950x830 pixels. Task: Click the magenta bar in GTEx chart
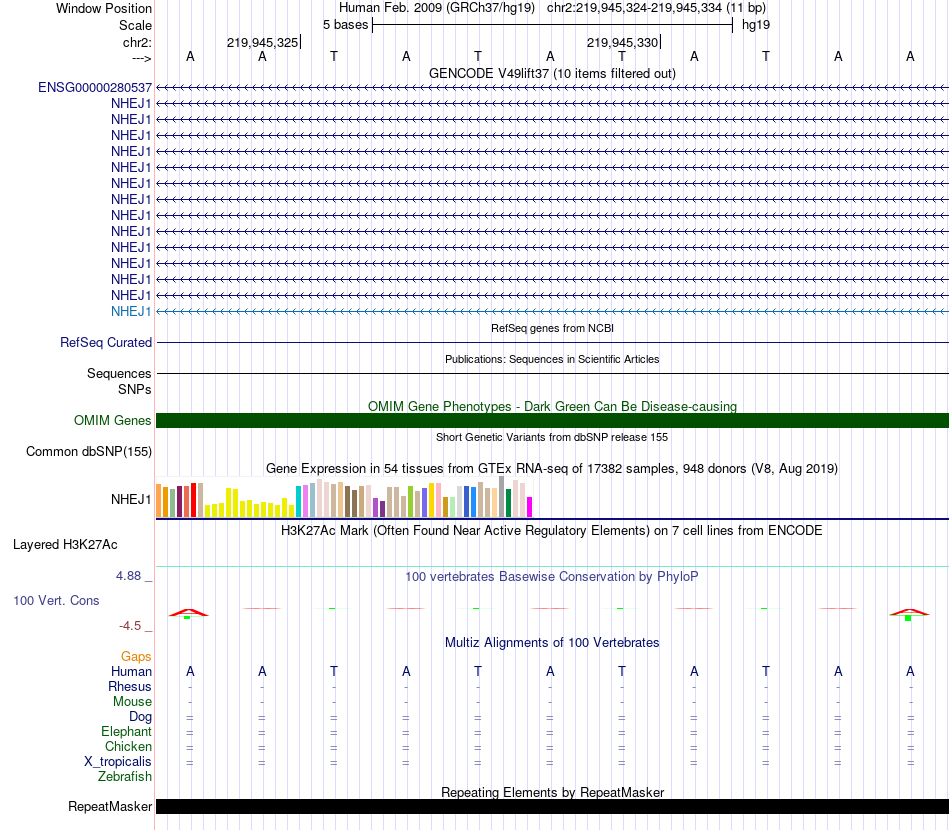530,507
